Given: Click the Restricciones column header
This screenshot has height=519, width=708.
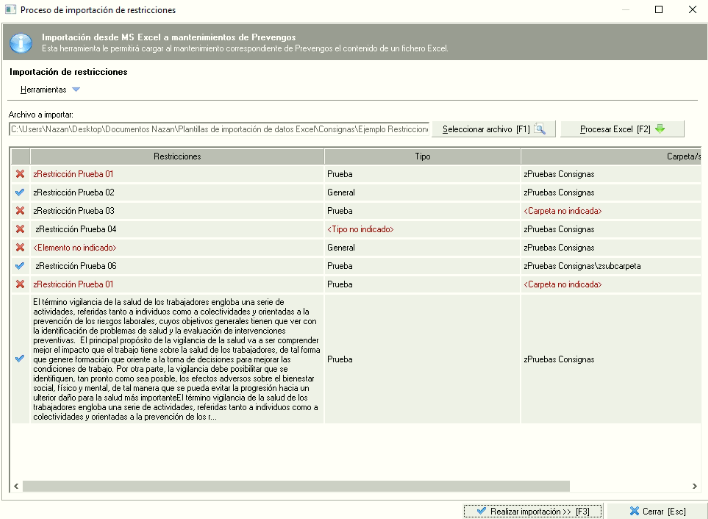Looking at the screenshot, I should pyautogui.click(x=177, y=157).
